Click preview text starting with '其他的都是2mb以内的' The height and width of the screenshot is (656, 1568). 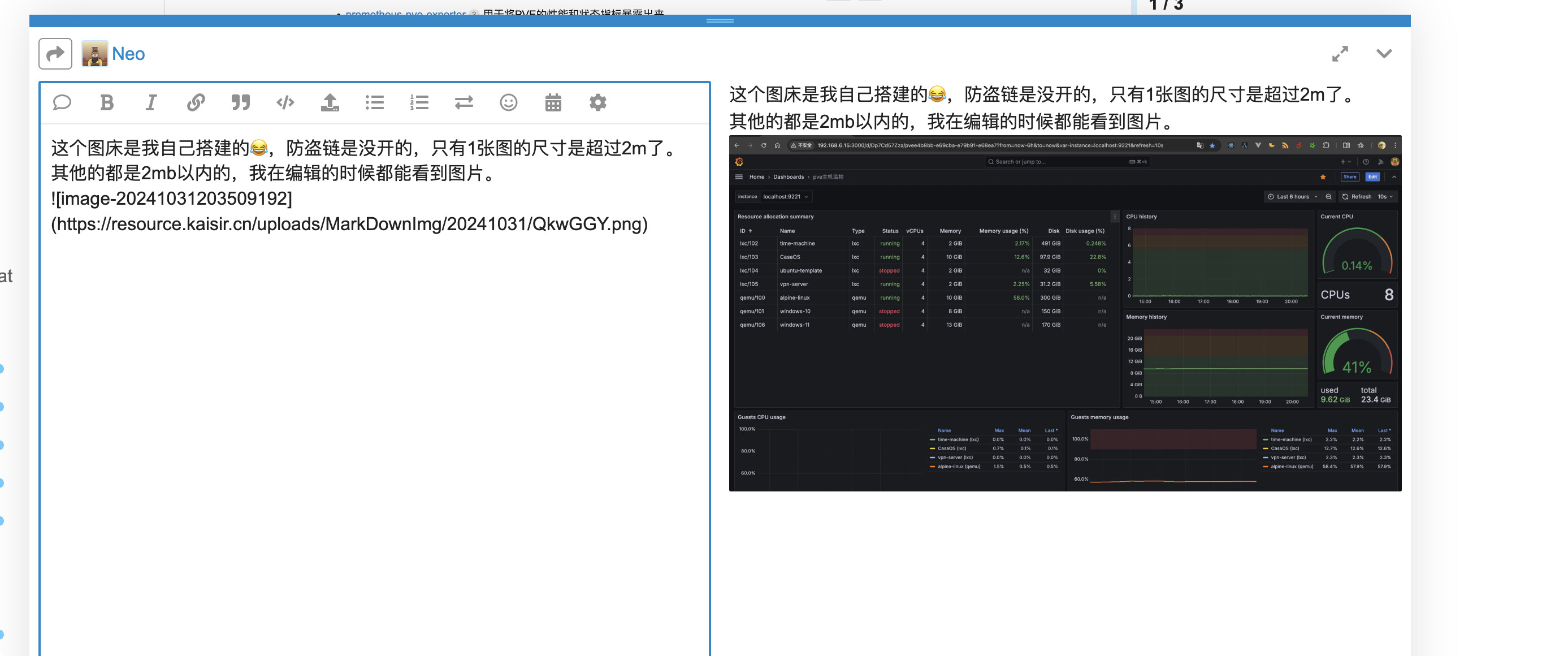[952, 122]
